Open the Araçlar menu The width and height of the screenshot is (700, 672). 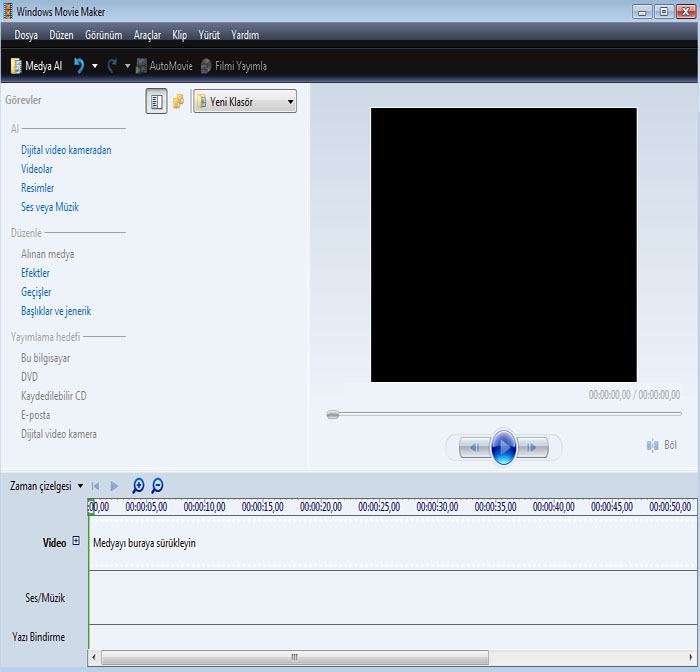coord(147,35)
